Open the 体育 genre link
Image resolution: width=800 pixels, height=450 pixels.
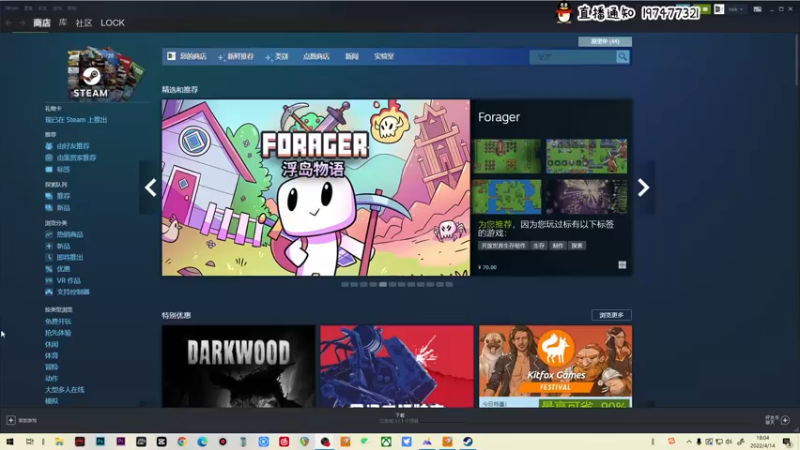pos(52,356)
